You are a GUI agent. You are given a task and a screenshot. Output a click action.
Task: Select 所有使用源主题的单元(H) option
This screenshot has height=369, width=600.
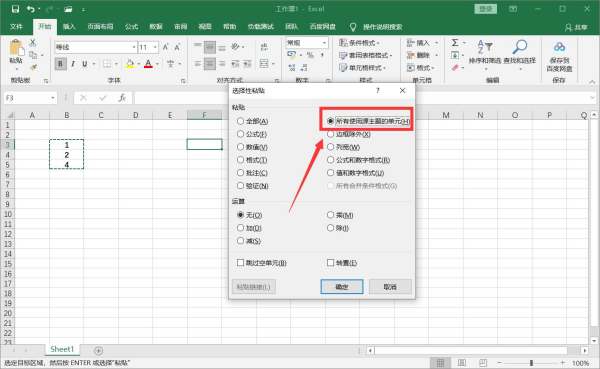[x=368, y=121]
